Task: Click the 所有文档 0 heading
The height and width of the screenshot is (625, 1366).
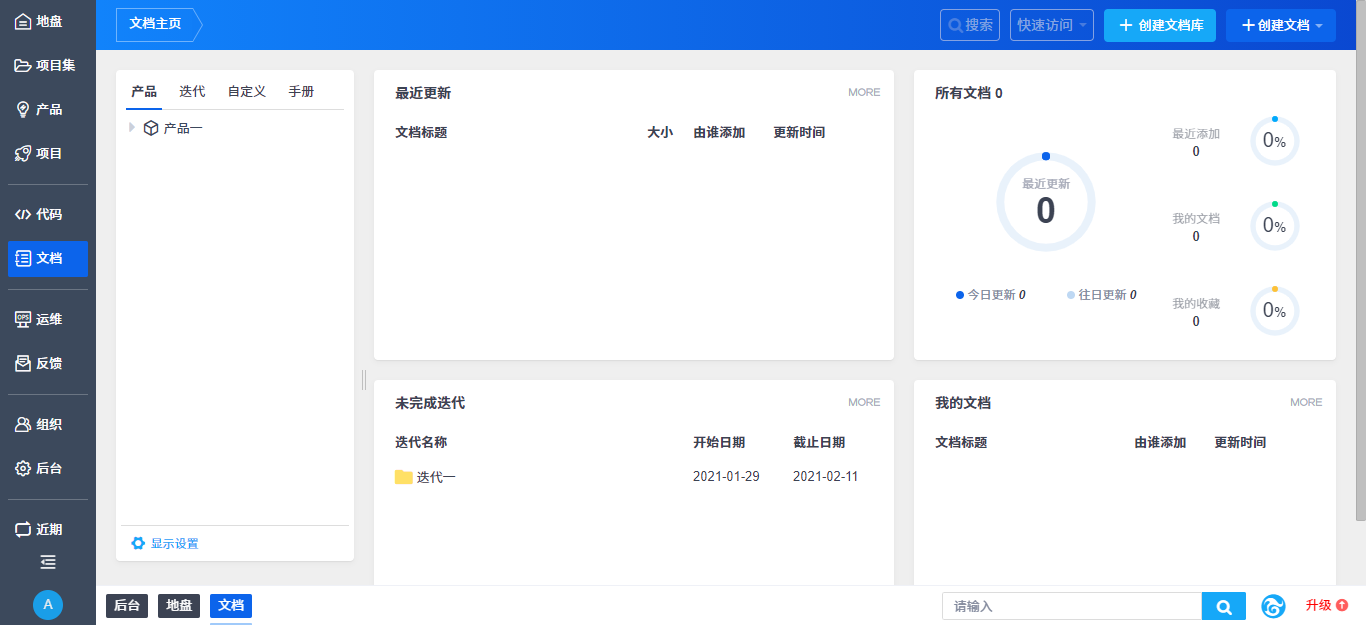Action: click(x=969, y=93)
